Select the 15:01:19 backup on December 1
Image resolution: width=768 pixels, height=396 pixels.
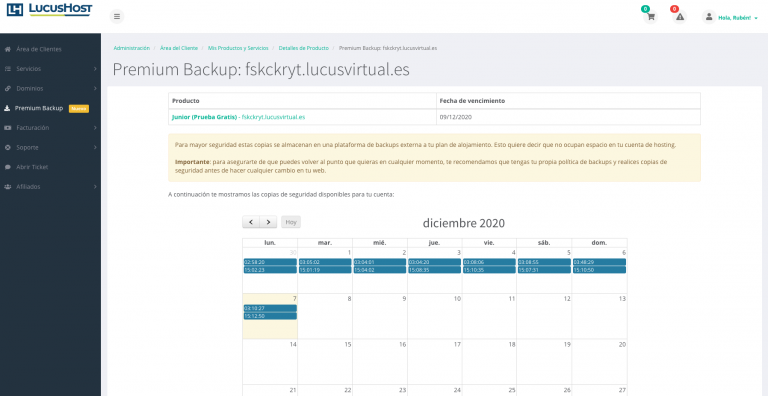click(x=325, y=270)
